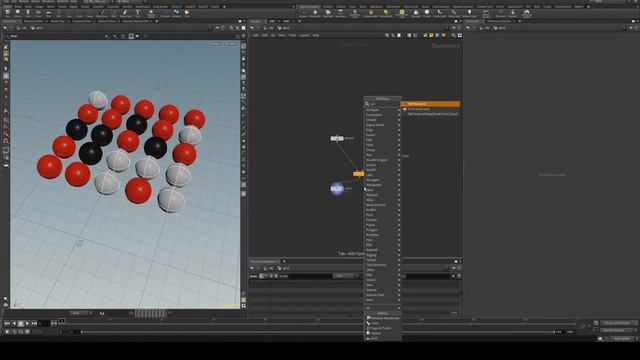This screenshot has width=640, height=360.
Task: Click the search magnifier in TAB menu
Action: pos(367,104)
